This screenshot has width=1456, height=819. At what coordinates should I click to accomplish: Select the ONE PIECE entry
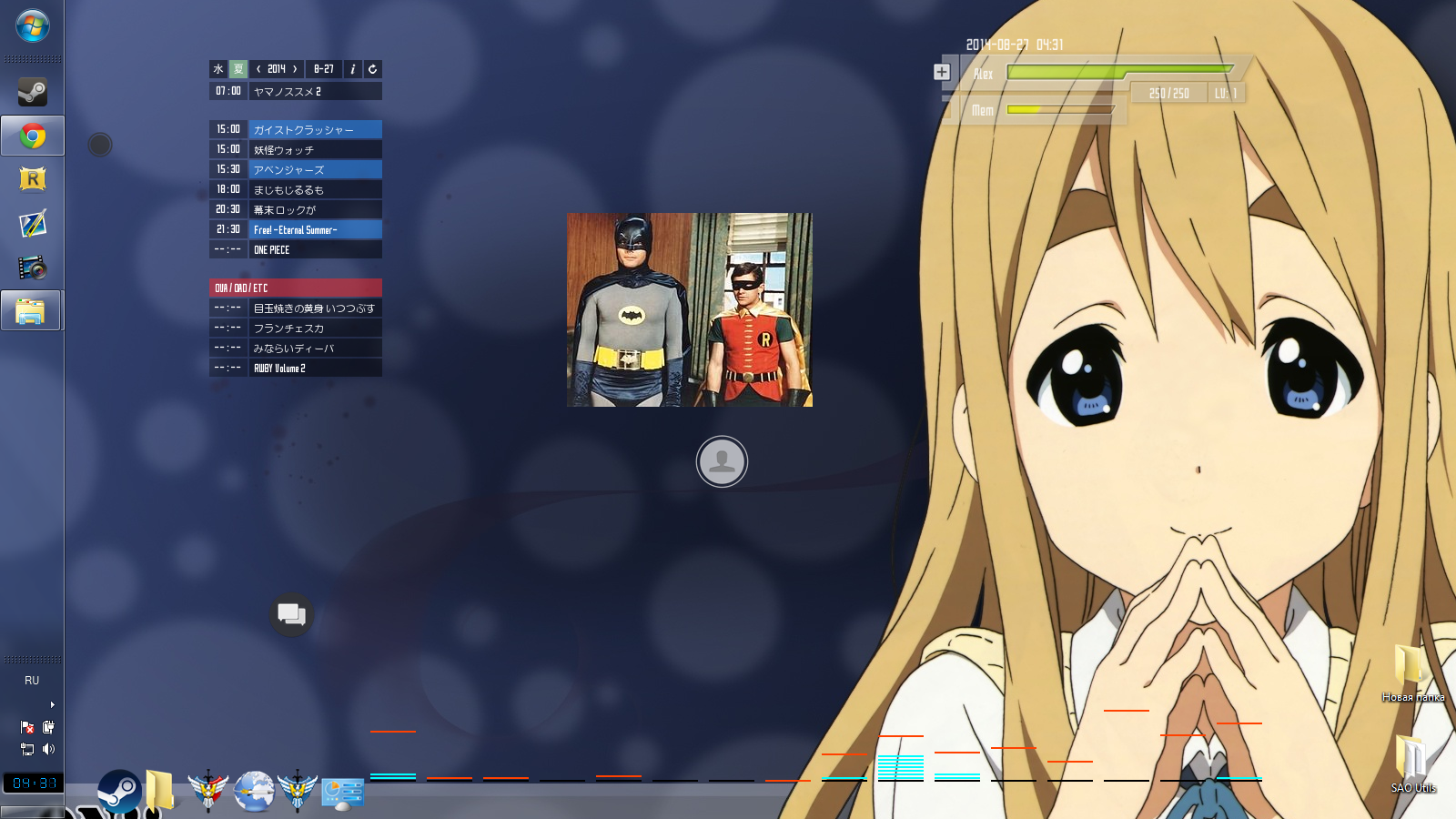coord(316,249)
